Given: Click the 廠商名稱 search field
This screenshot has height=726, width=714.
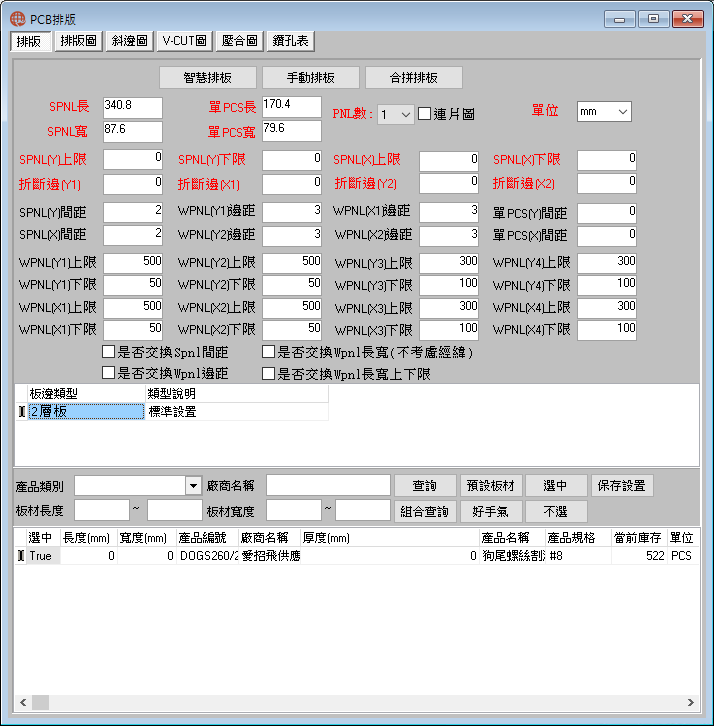Looking at the screenshot, I should 328,486.
